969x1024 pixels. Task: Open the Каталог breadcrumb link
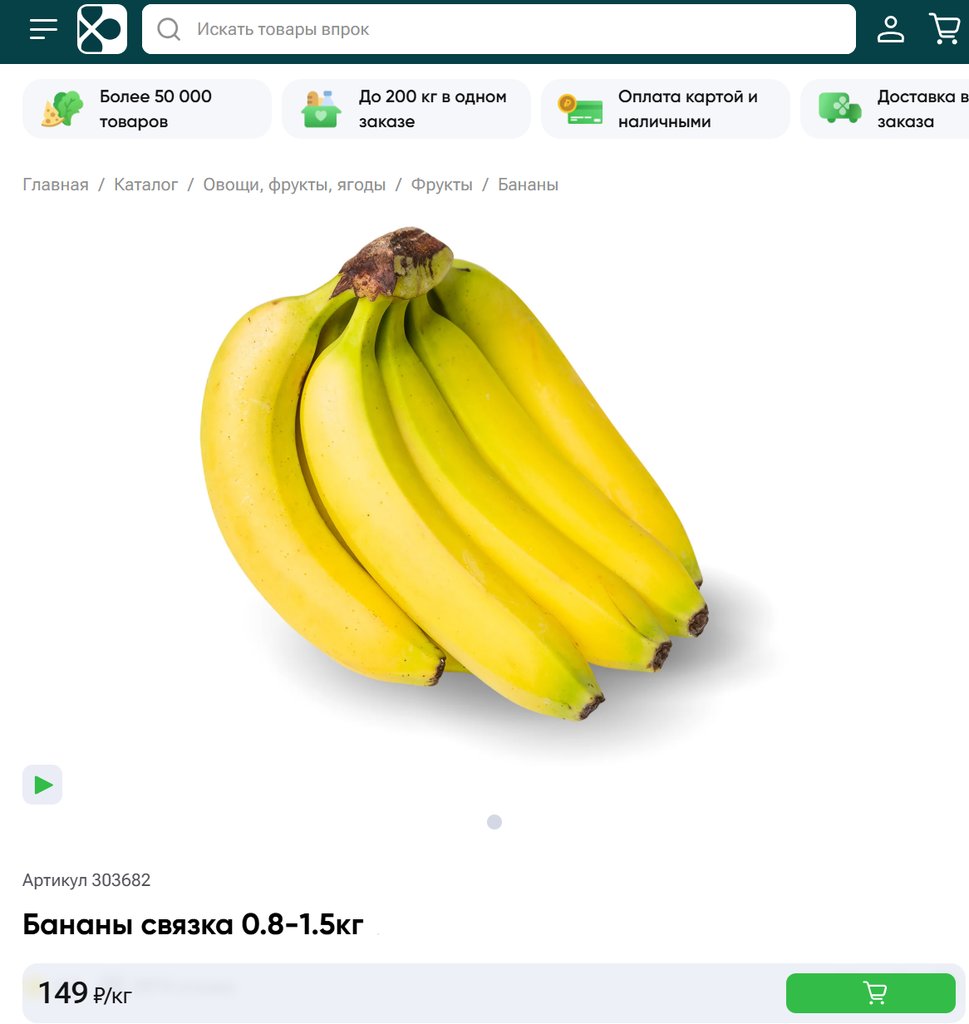pyautogui.click(x=146, y=185)
